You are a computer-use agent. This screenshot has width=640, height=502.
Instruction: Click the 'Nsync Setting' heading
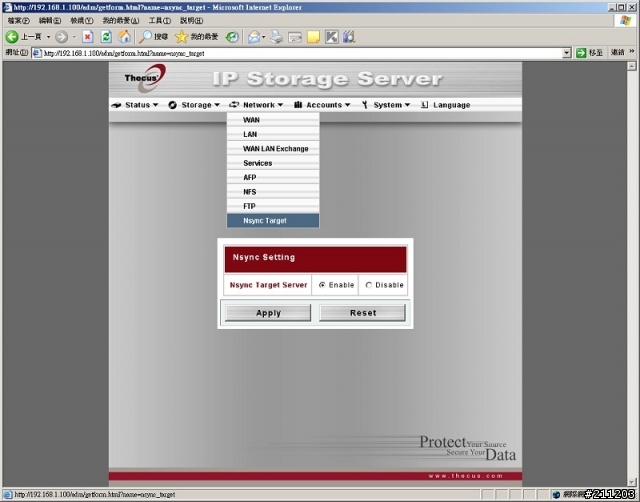click(264, 257)
